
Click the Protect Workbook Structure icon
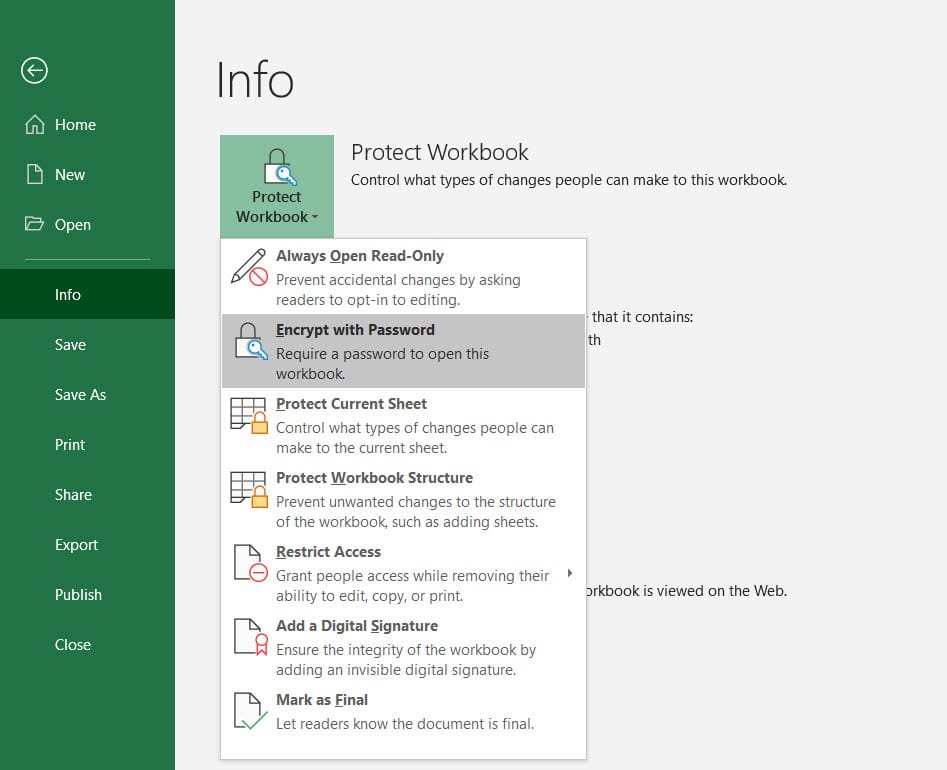click(x=249, y=488)
